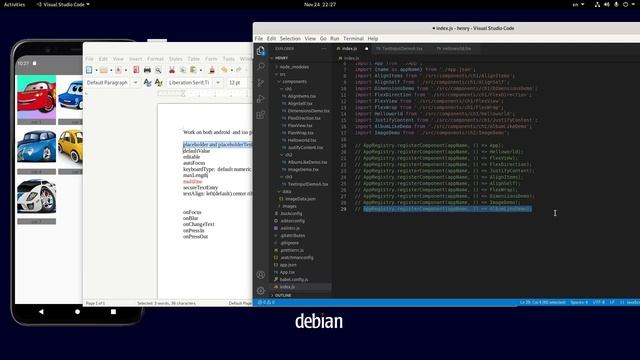Viewport: 640px width, 360px height.
Task: Open App.tsx in the Explorer
Action: click(x=287, y=272)
